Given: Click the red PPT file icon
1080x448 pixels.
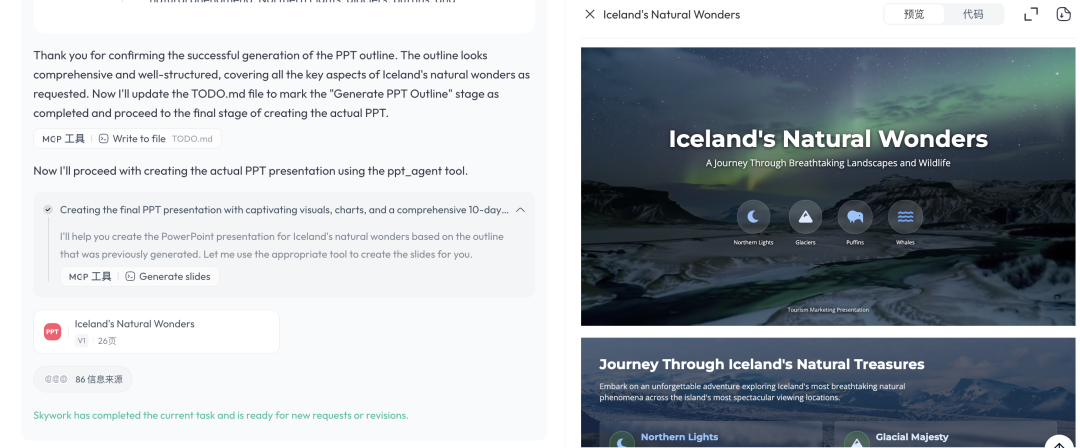Looking at the screenshot, I should [52, 332].
